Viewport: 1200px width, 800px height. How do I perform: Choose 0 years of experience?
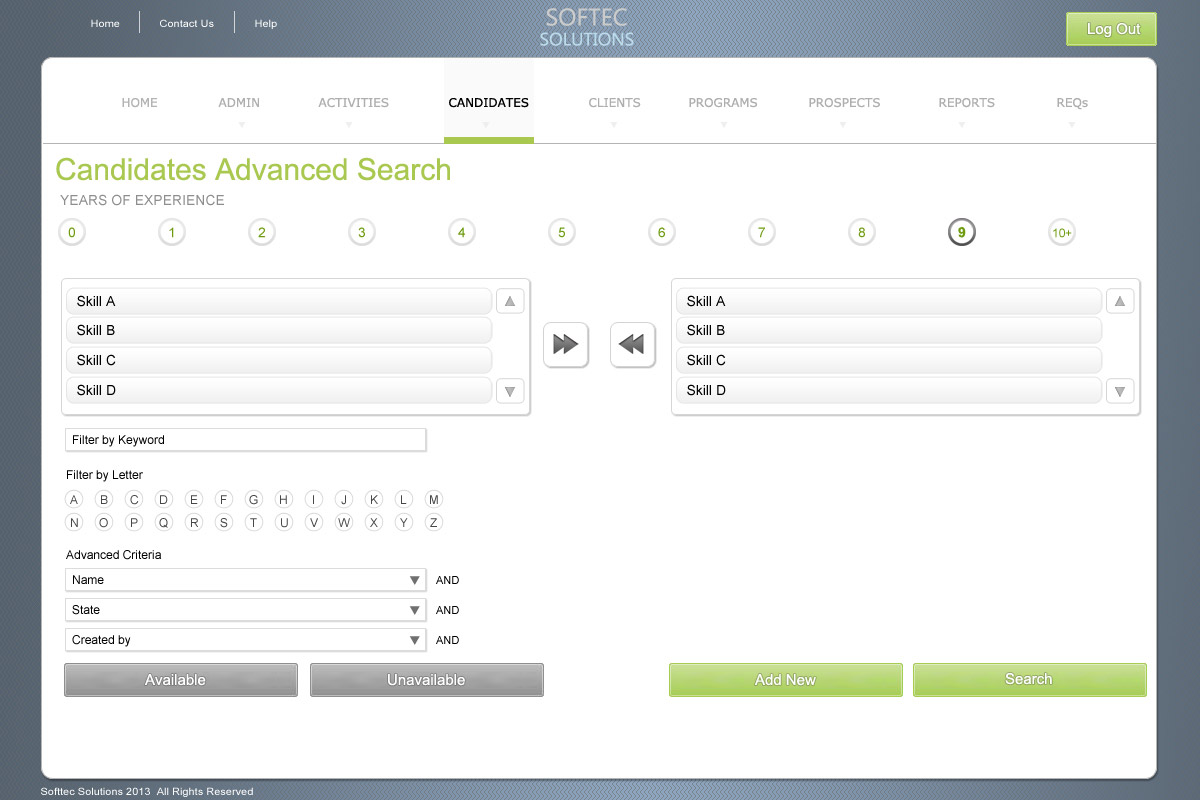coord(71,233)
